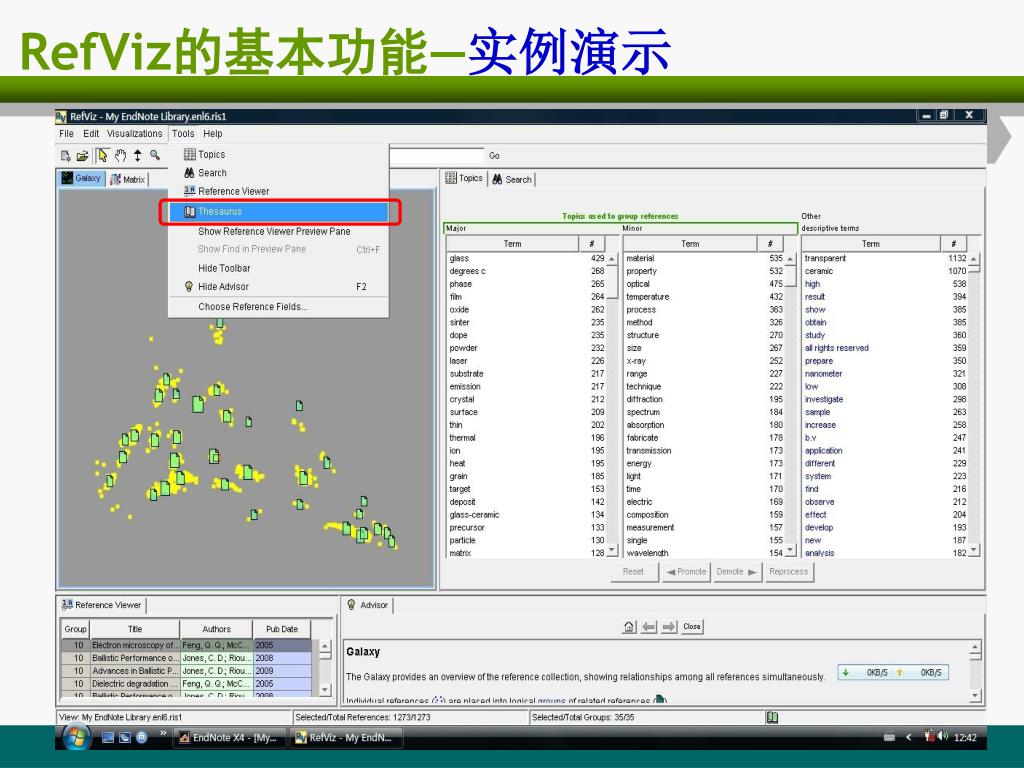Choose Hide Toolbar menu entry
The height and width of the screenshot is (768, 1024).
click(279, 268)
